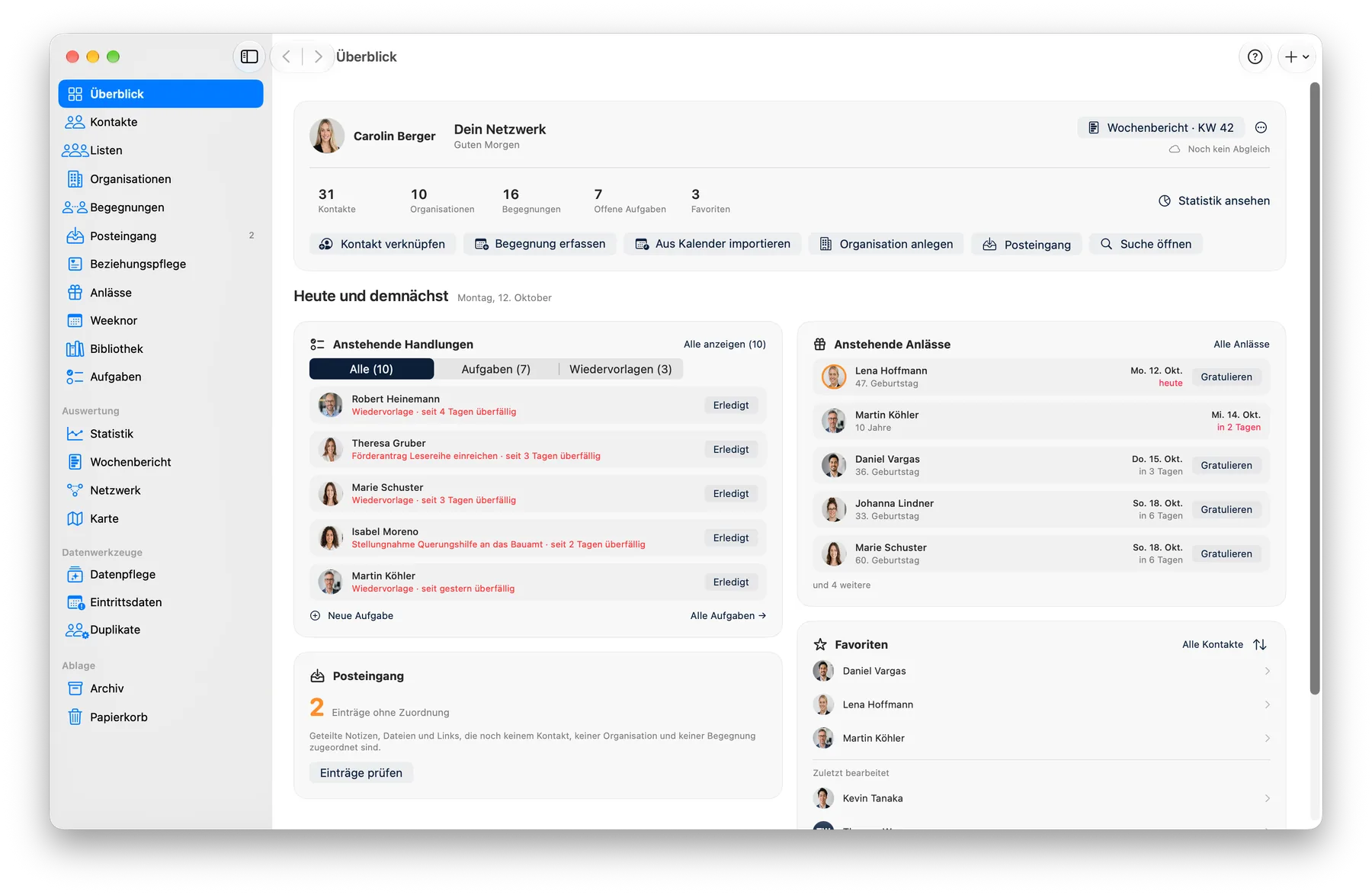Go back with the left chevron
This screenshot has width=1372, height=895.
pyautogui.click(x=287, y=56)
